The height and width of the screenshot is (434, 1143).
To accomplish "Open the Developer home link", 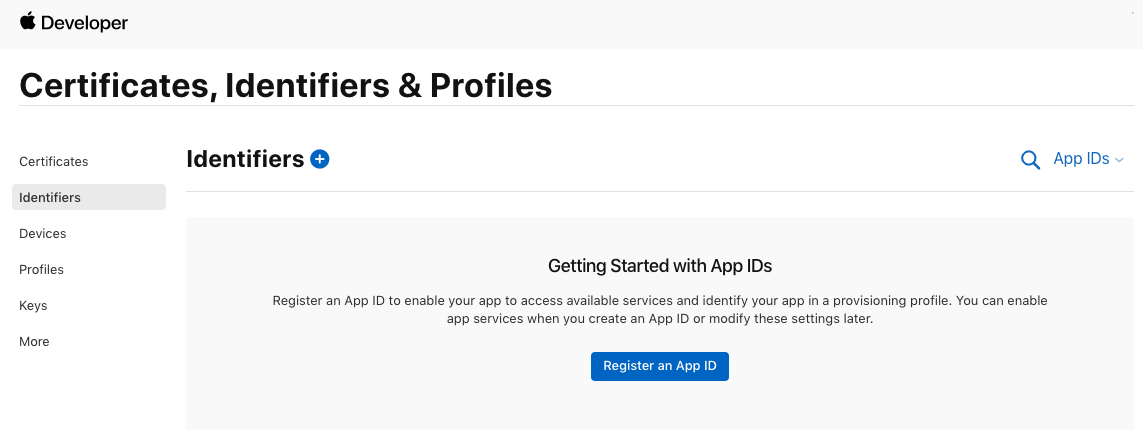I will pyautogui.click(x=84, y=23).
